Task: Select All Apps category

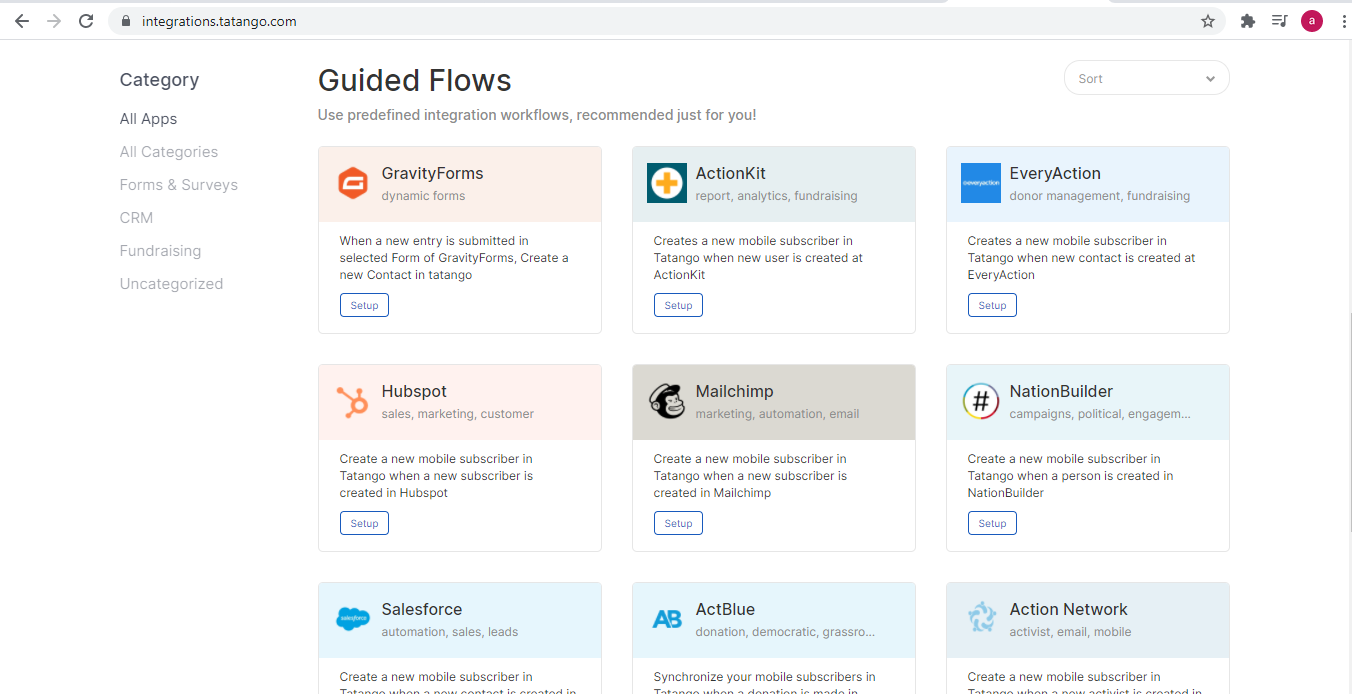Action: coord(148,119)
